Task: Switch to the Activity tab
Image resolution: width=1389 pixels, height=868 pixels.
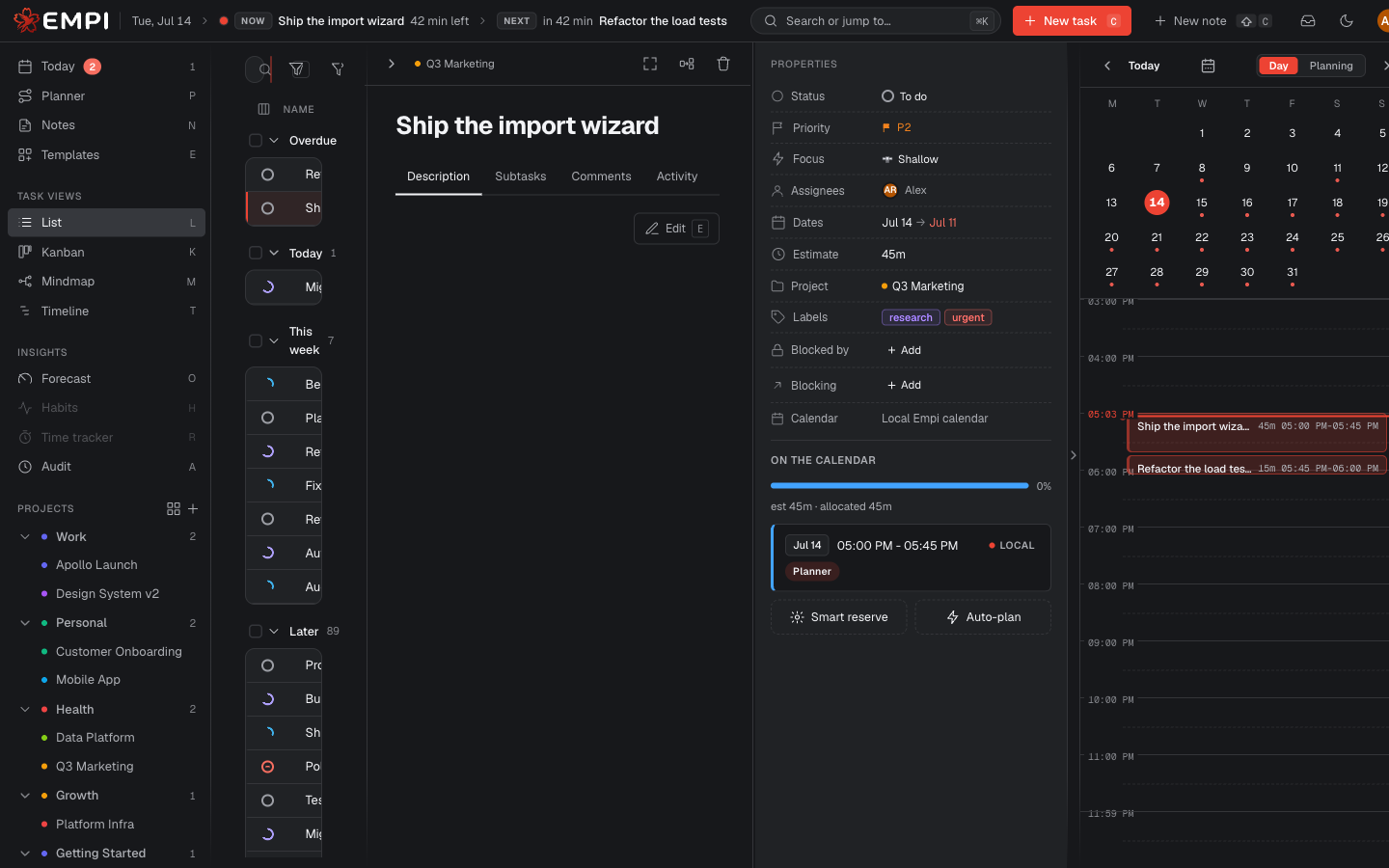Action: 677,176
